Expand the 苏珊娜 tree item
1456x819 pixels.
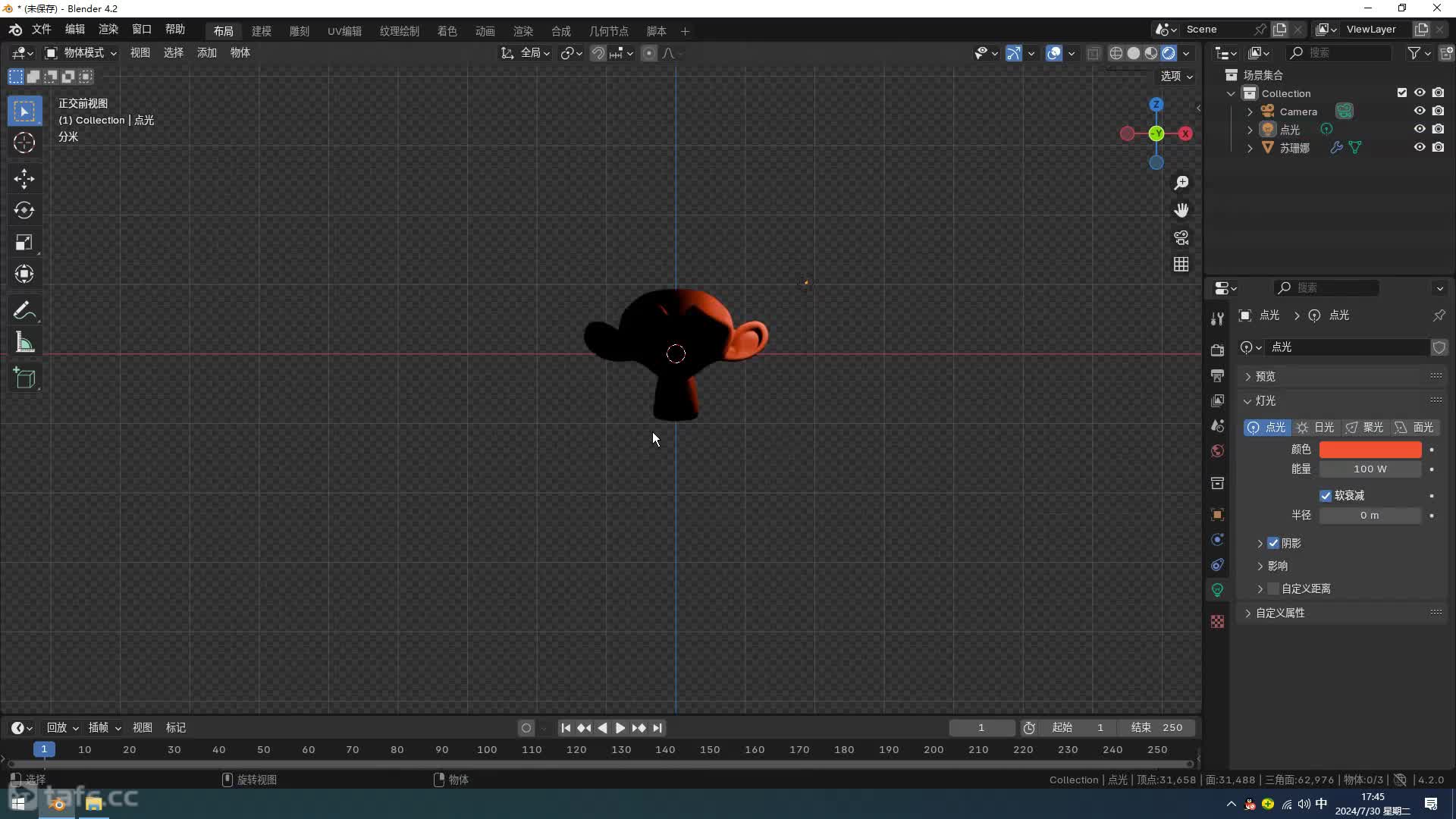point(1250,148)
